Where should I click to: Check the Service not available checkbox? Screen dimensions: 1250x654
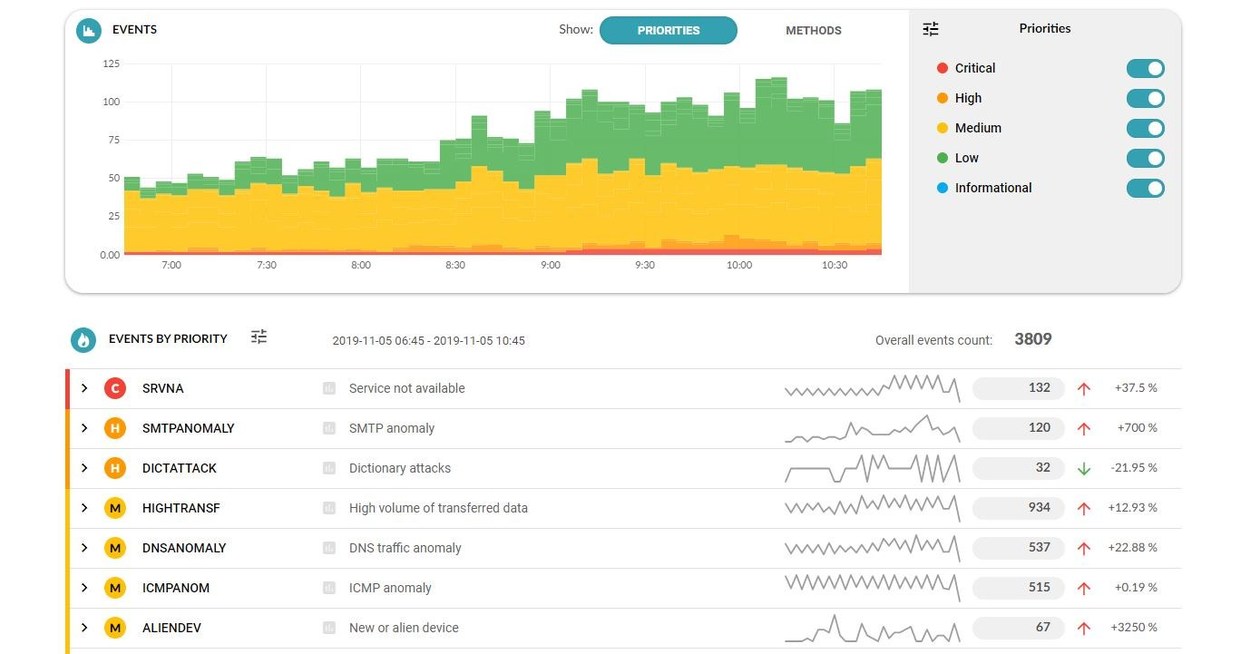point(329,388)
